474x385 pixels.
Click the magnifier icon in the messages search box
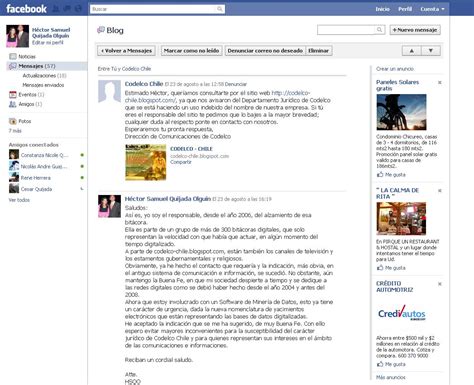click(379, 30)
